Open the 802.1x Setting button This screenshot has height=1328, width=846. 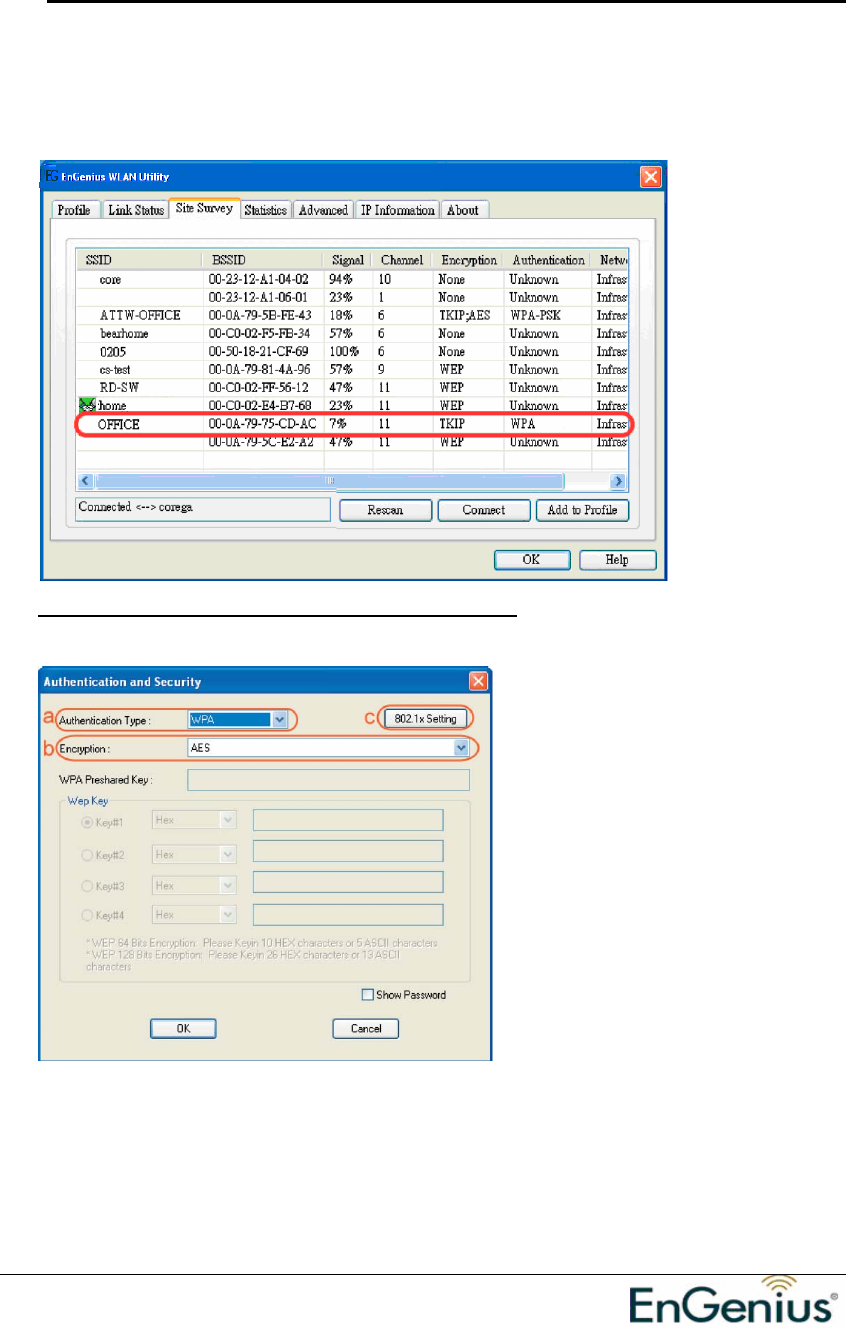tap(427, 718)
